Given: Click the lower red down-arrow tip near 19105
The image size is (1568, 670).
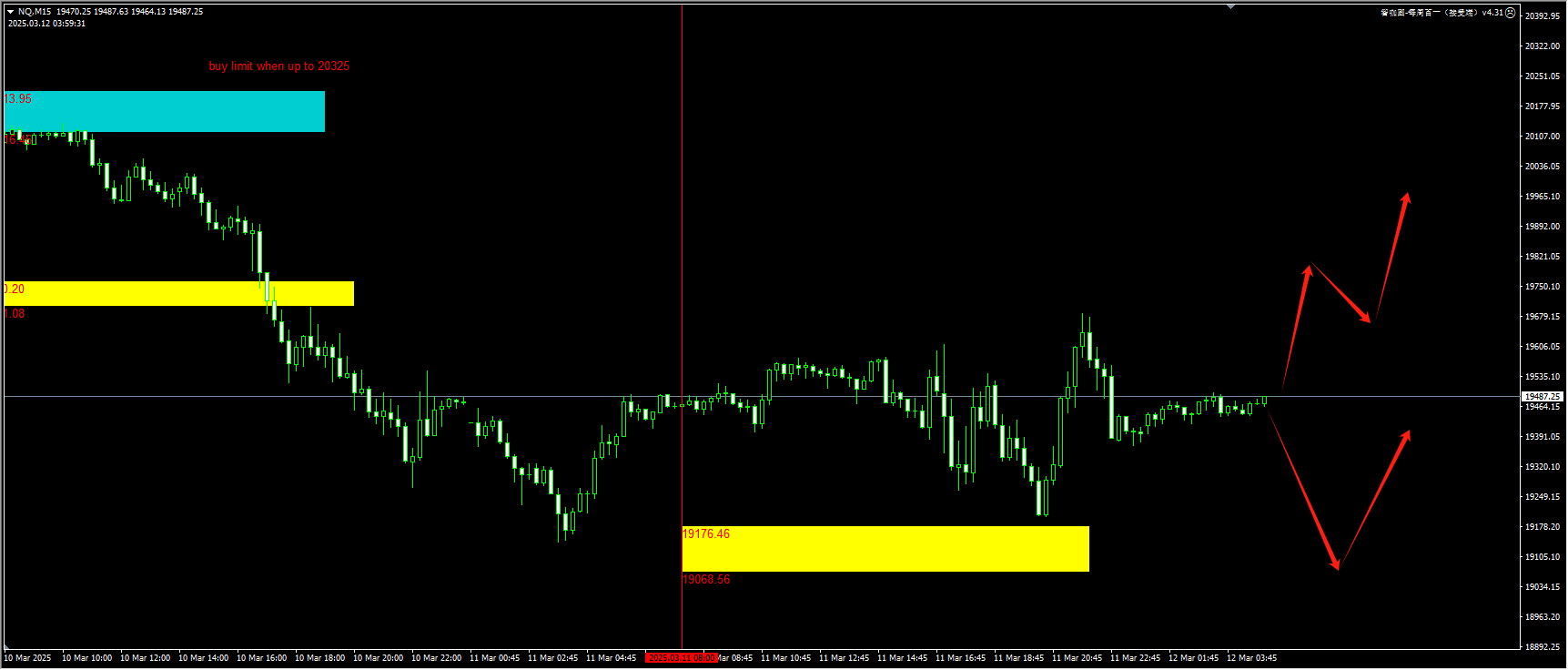Looking at the screenshot, I should tap(1336, 566).
